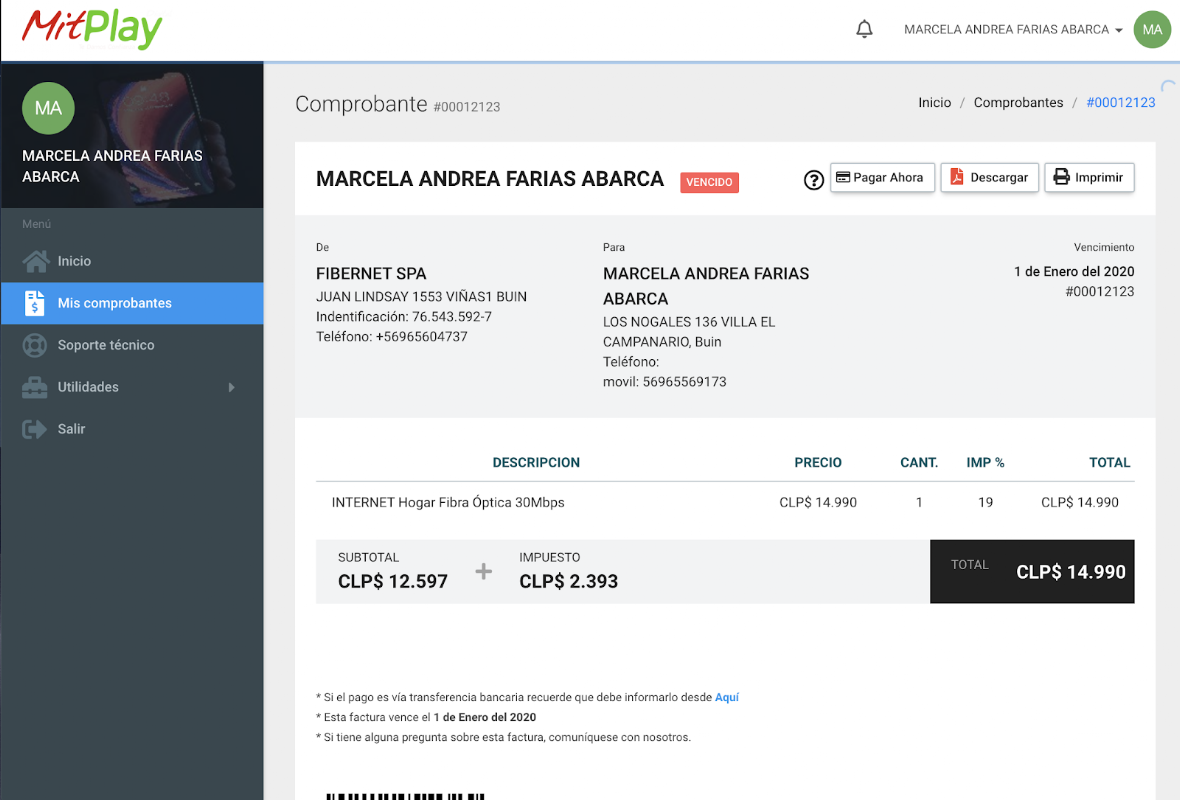
Task: Click the TOTAL CLP$ 14.990 dark box amount
Action: [x=1071, y=572]
